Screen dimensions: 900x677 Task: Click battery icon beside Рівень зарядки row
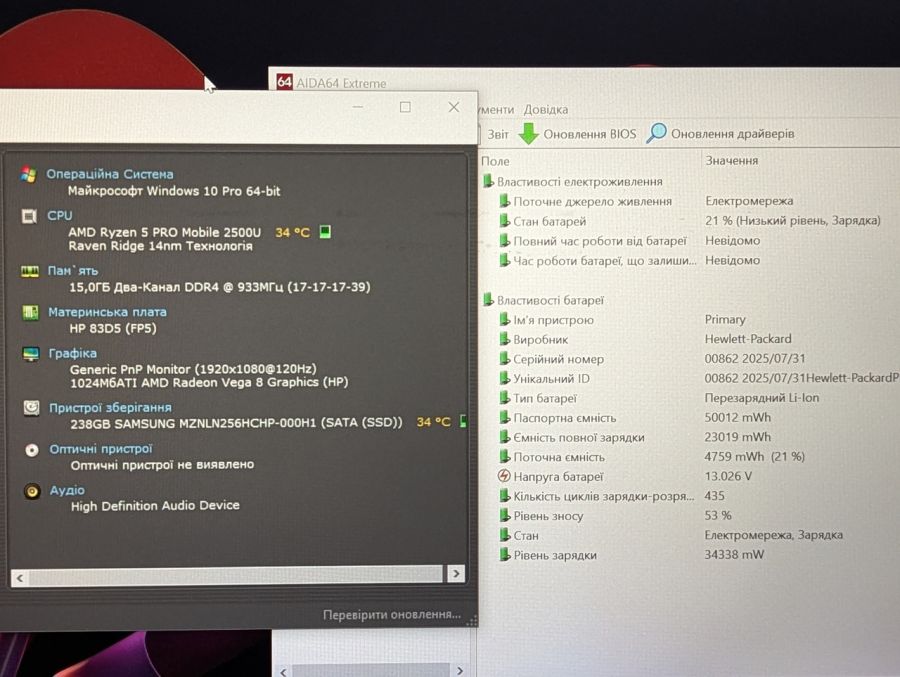[505, 554]
